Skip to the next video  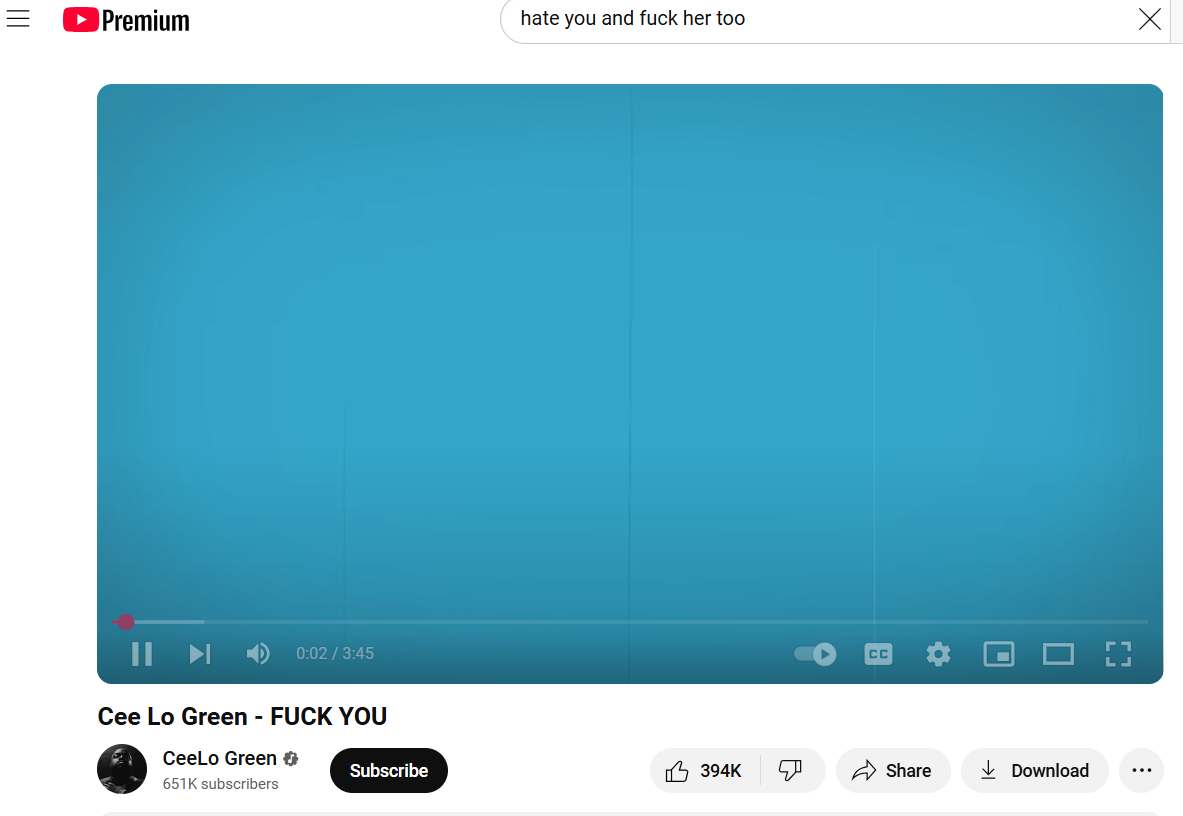point(200,654)
